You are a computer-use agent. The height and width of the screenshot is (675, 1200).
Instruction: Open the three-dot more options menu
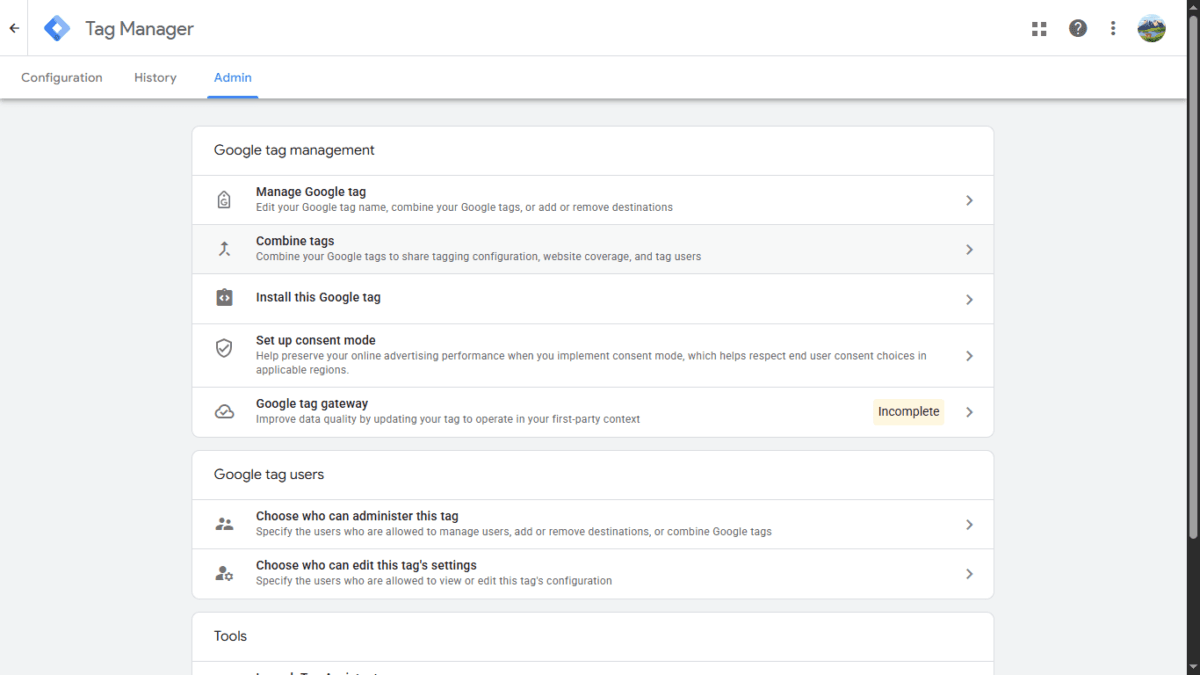(x=1113, y=28)
